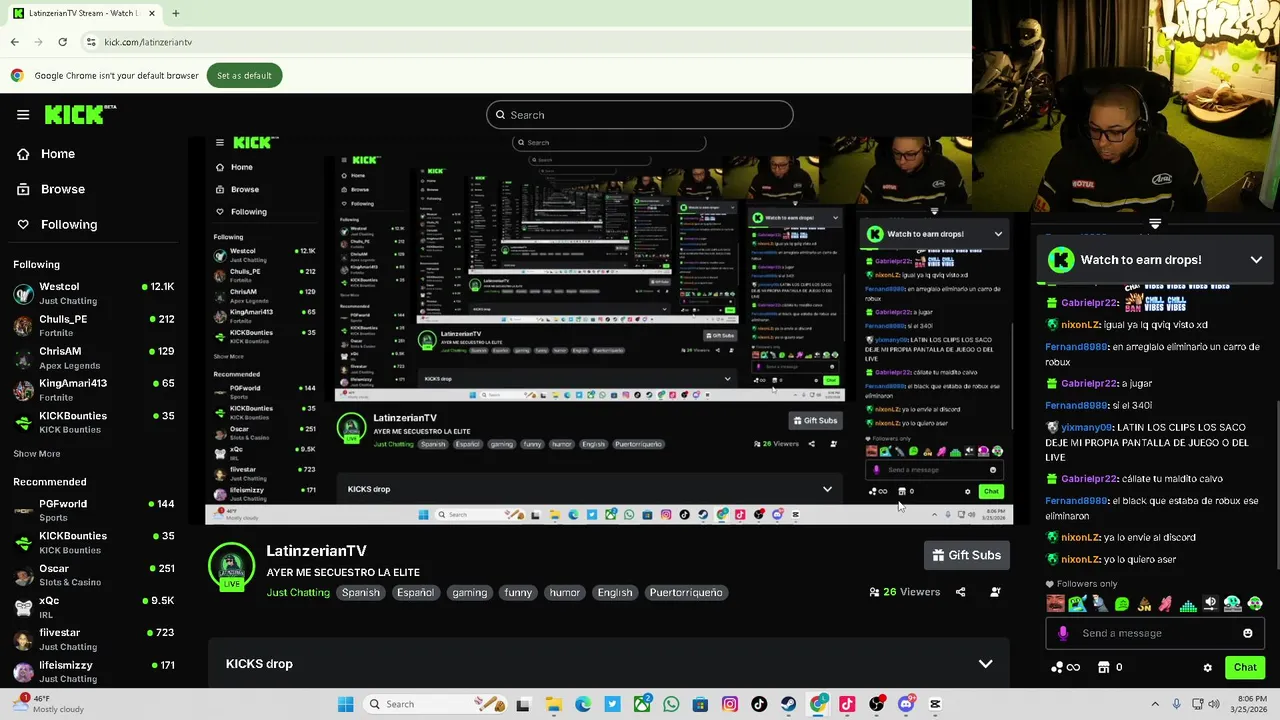Select the Puertorriqueño tag
Screen dimensions: 1280x720
coord(686,592)
